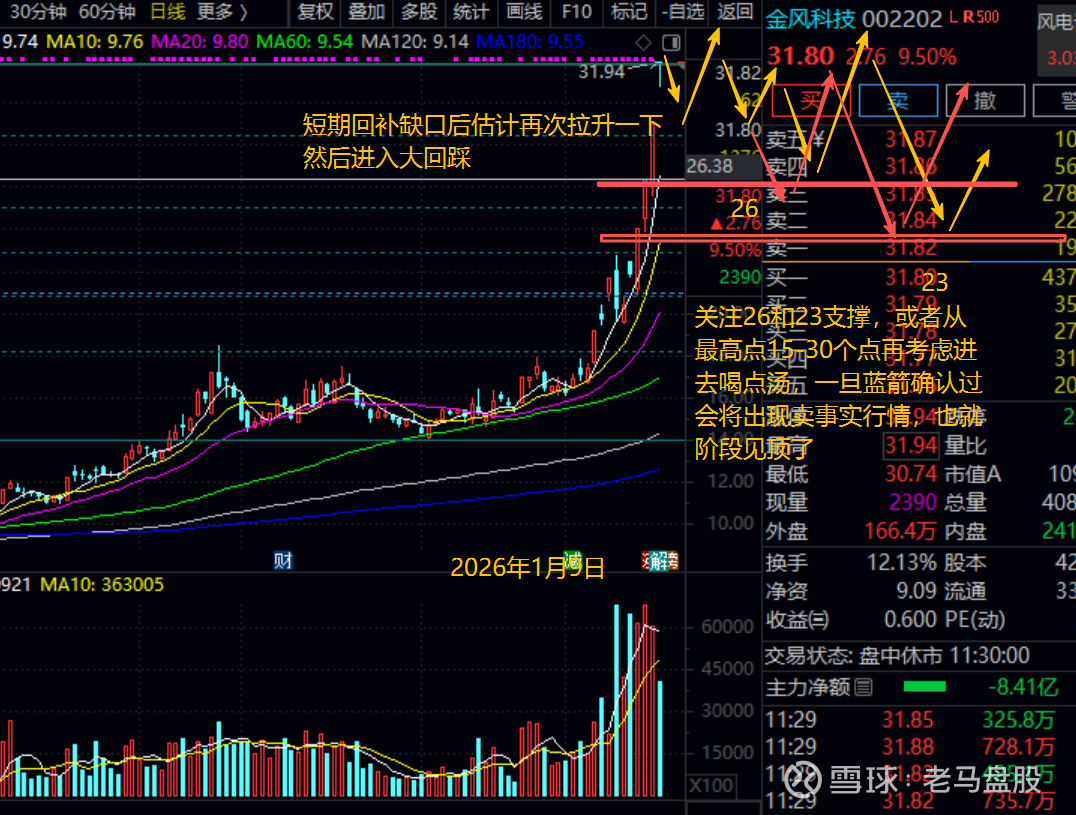Click the 收益 value 0.600
This screenshot has width=1076, height=815.
(910, 619)
